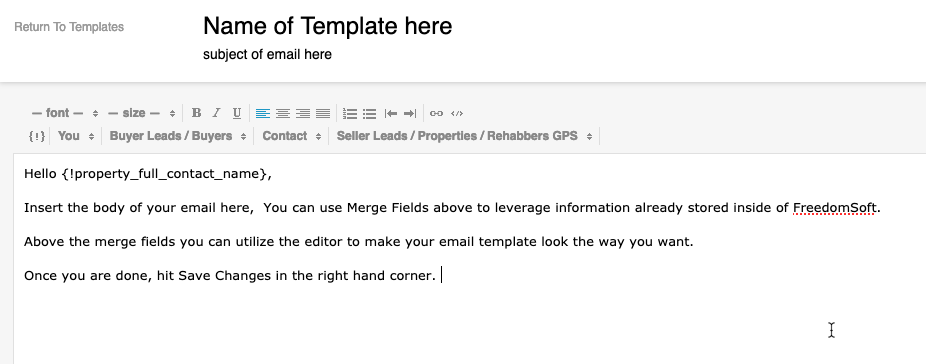Open the font dropdown
Image resolution: width=926 pixels, height=364 pixels.
65,113
